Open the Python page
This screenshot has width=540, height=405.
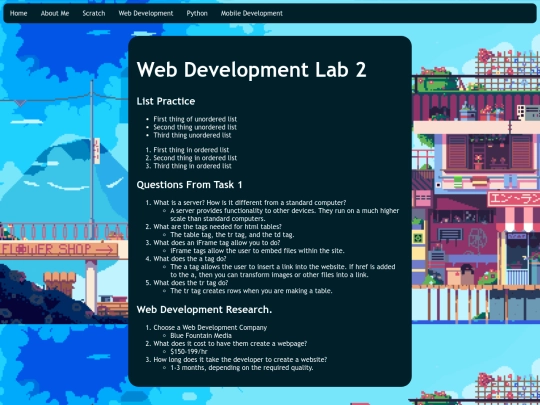197,13
